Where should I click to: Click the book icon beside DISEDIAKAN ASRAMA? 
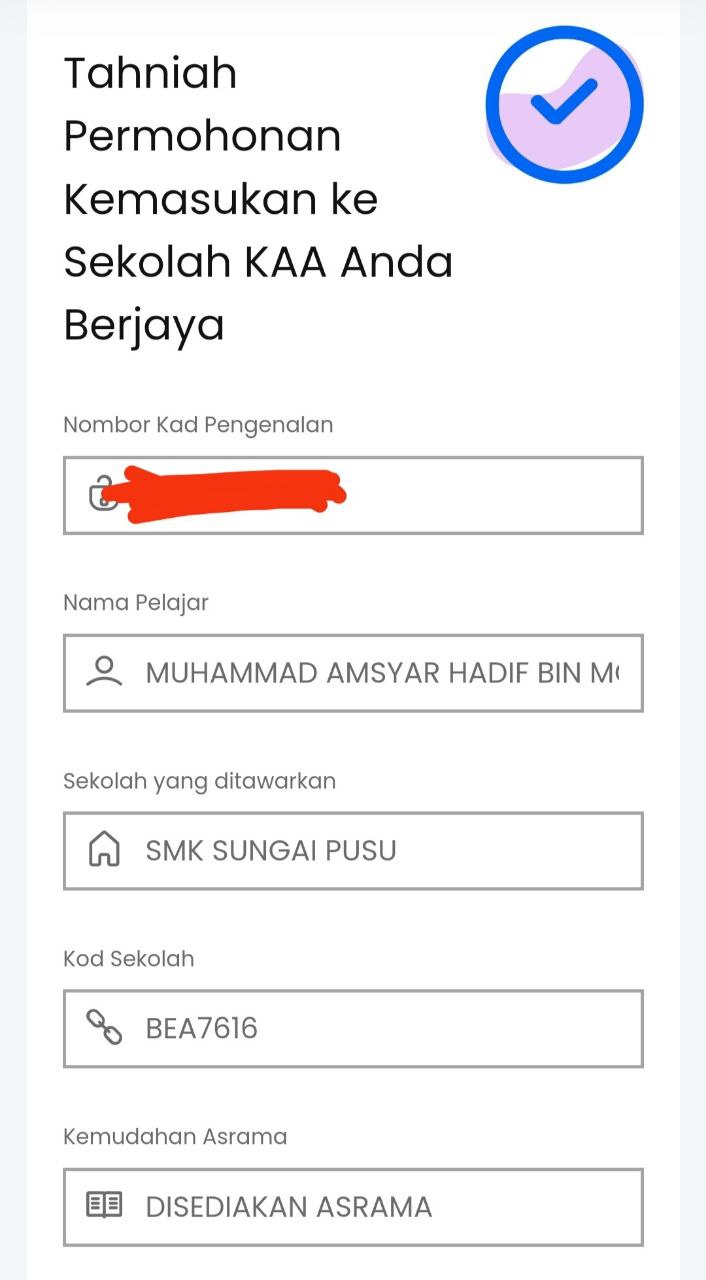coord(104,1206)
